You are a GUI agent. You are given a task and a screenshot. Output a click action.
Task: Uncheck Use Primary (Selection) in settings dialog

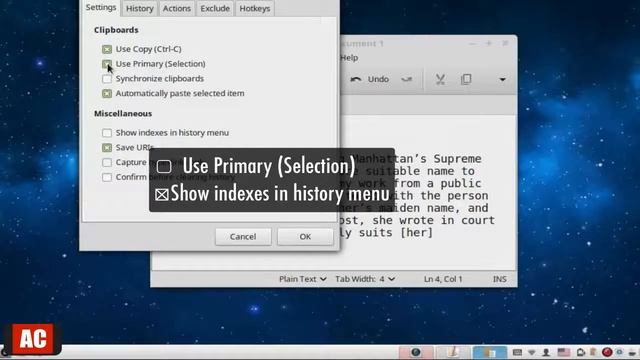107,64
